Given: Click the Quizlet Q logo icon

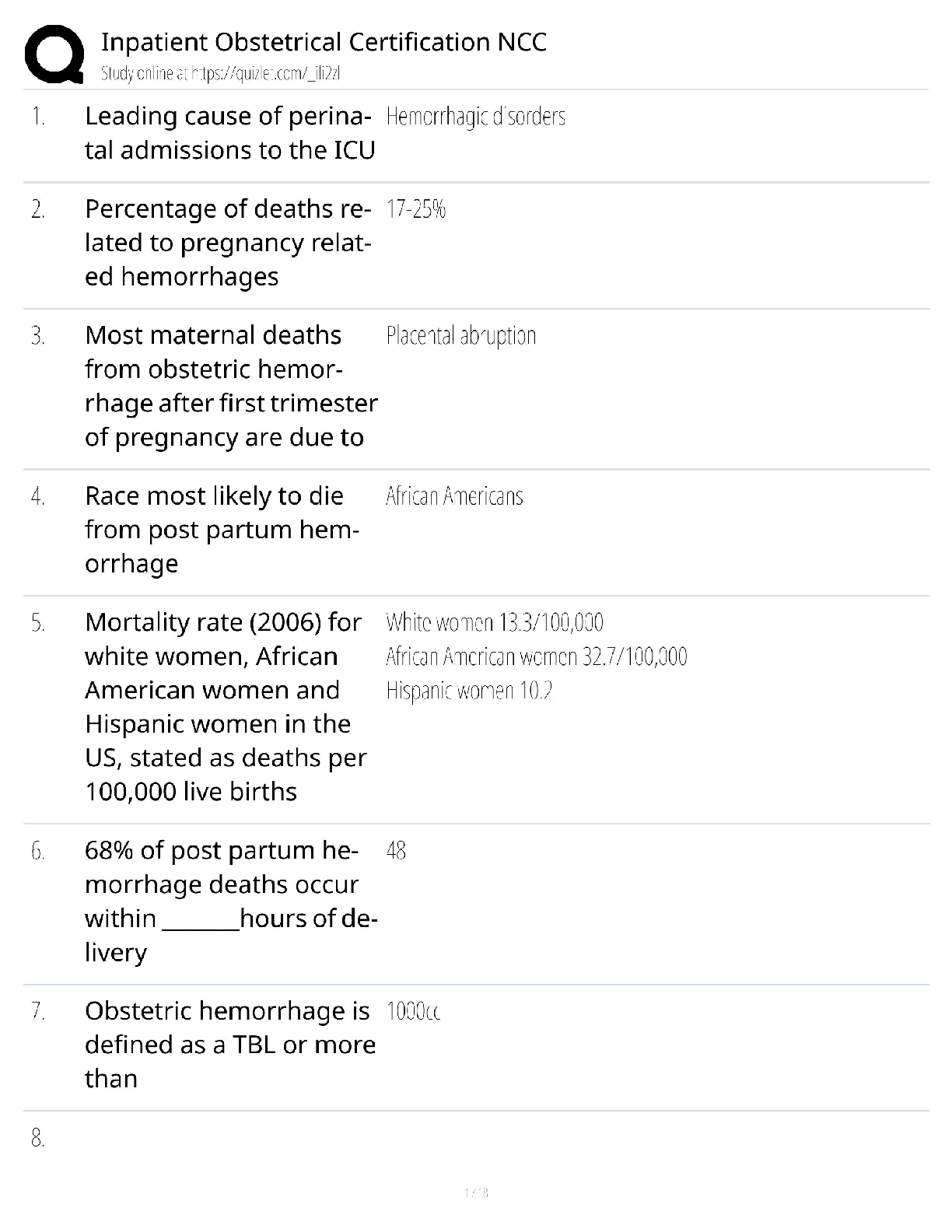Looking at the screenshot, I should click(x=54, y=54).
